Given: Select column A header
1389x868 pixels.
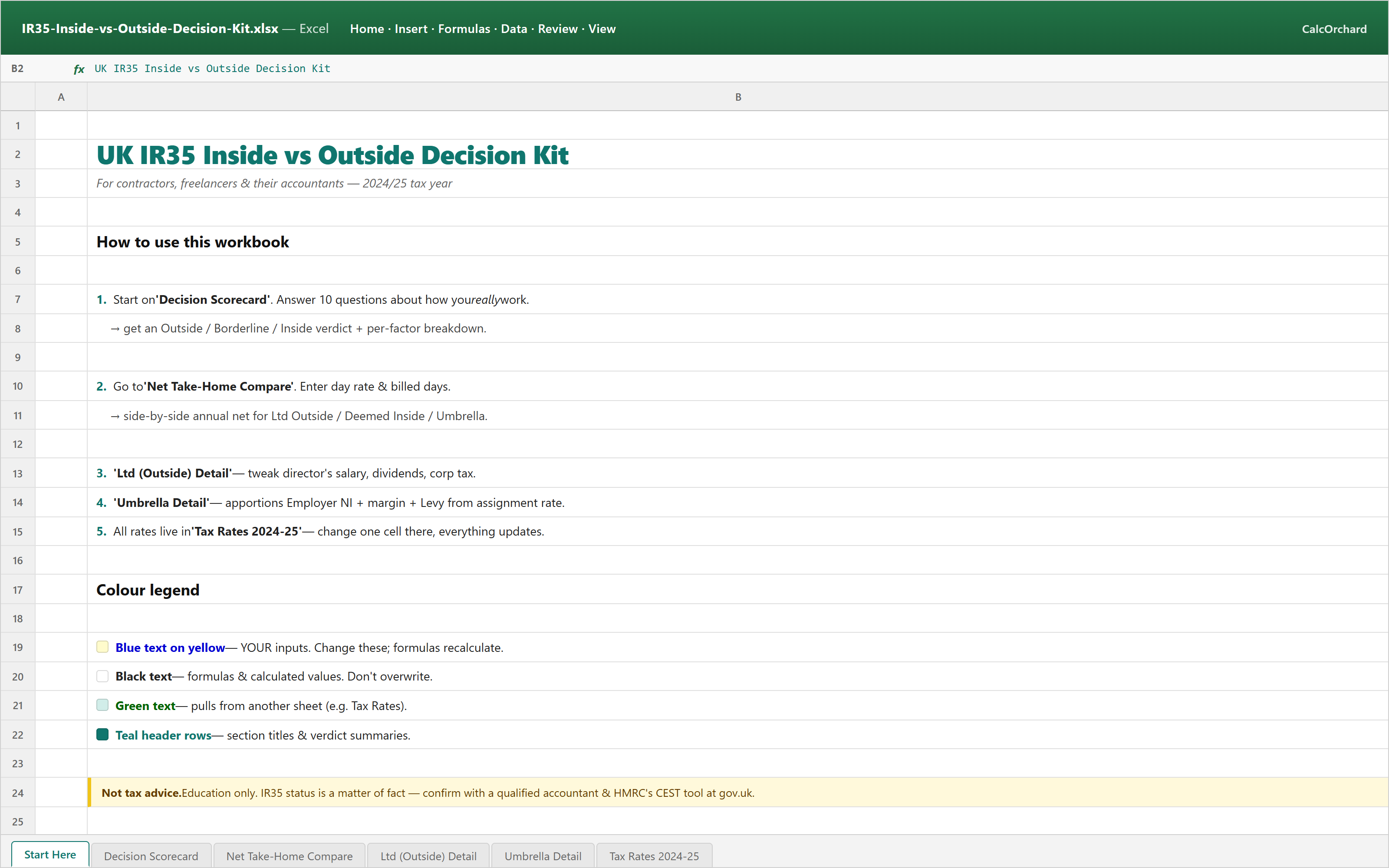Looking at the screenshot, I should point(61,97).
